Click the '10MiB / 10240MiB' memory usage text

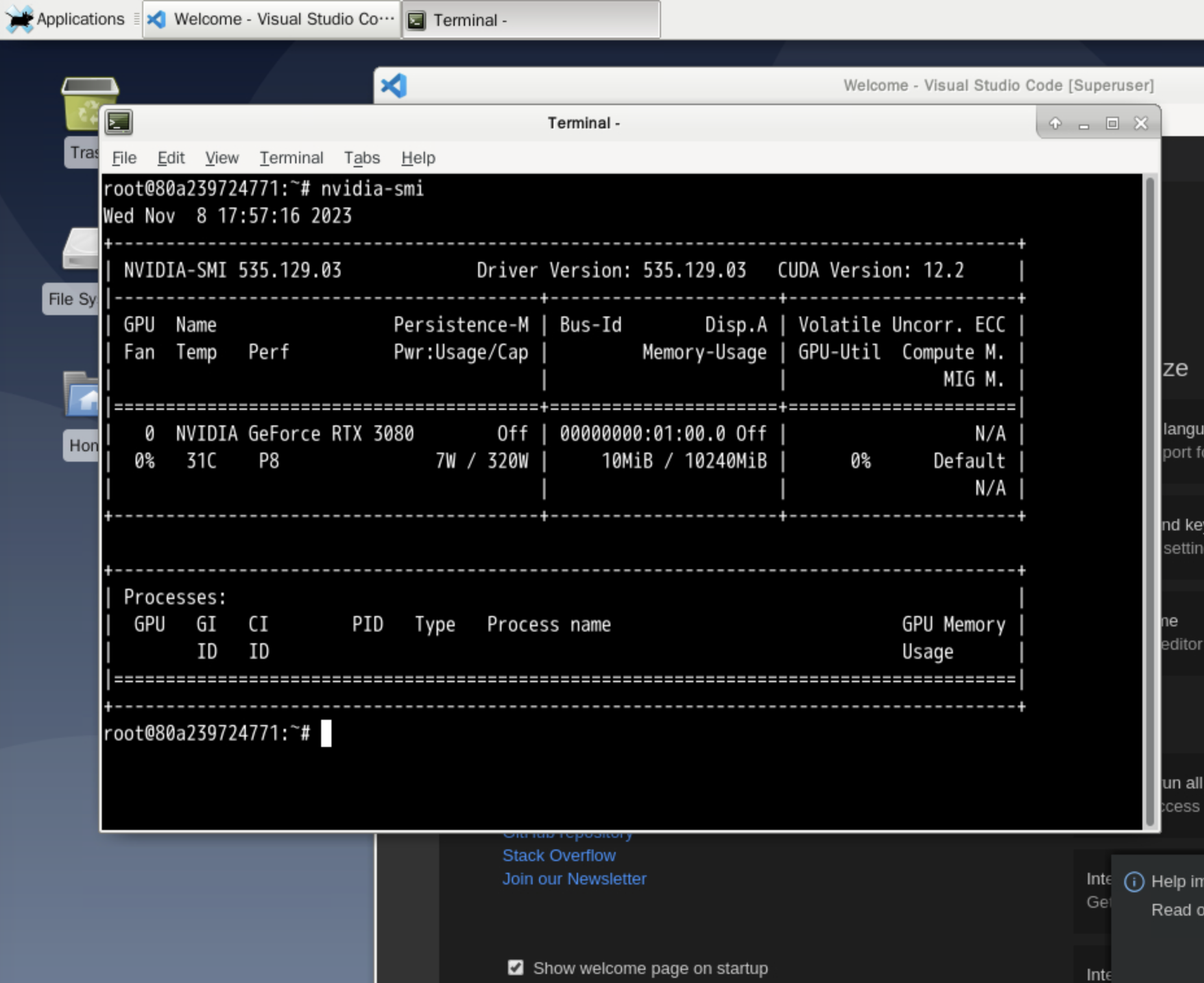684,460
